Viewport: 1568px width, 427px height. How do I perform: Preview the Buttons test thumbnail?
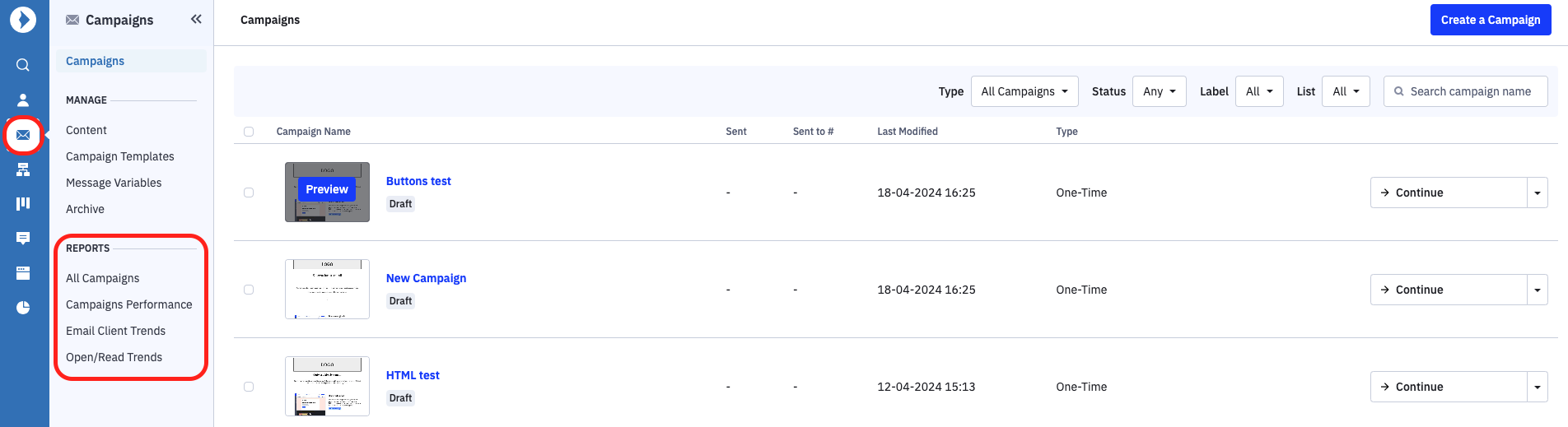327,189
